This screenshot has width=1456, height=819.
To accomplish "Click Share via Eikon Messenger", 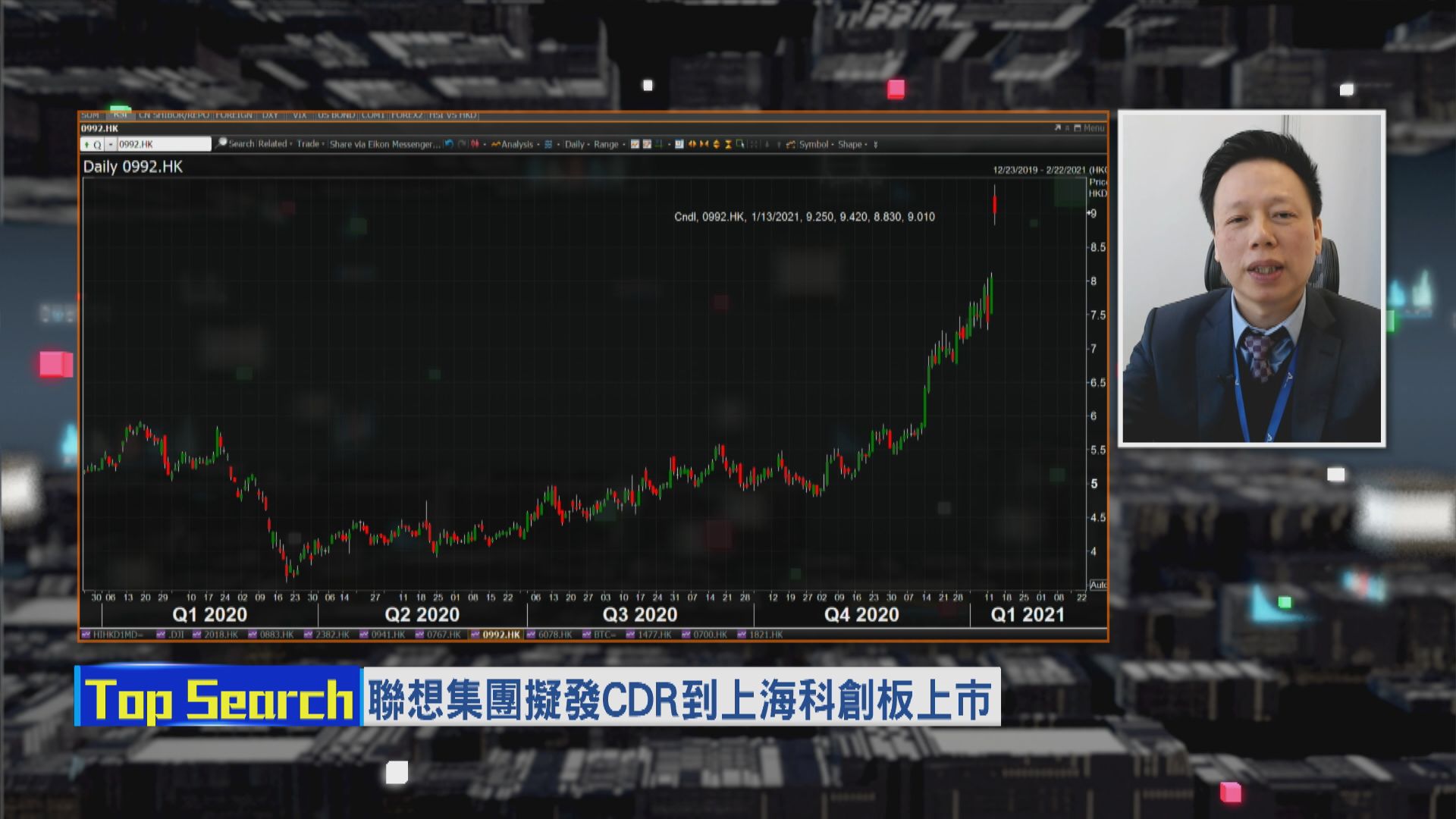I will click(x=384, y=144).
